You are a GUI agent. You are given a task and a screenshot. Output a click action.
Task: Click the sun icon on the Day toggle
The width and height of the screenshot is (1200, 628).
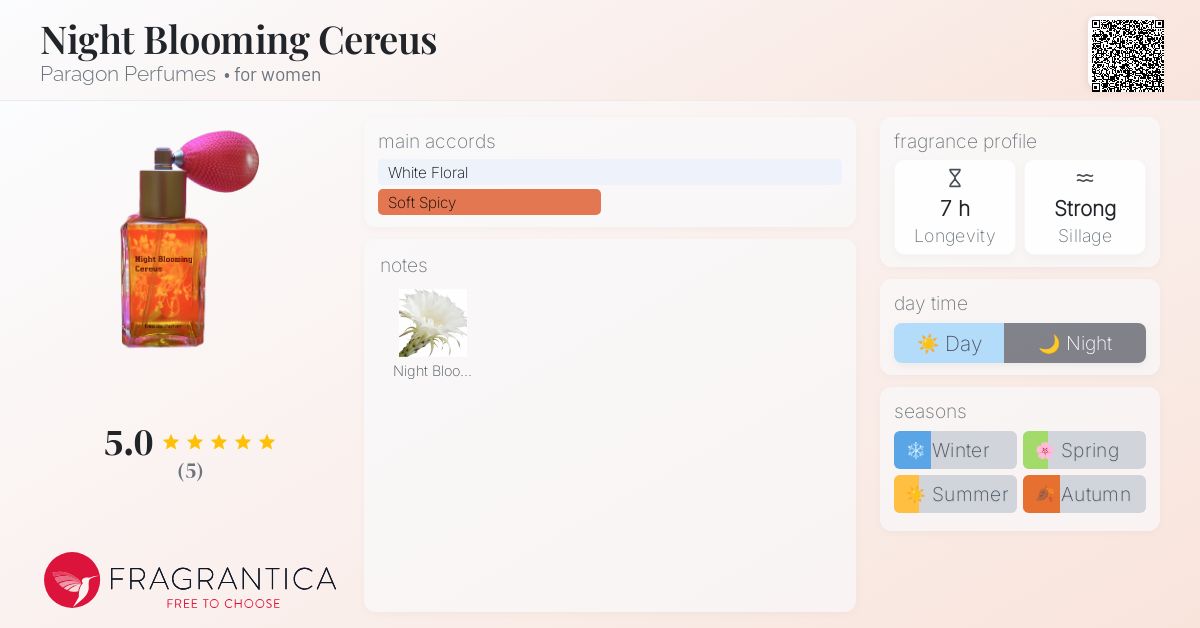[928, 343]
